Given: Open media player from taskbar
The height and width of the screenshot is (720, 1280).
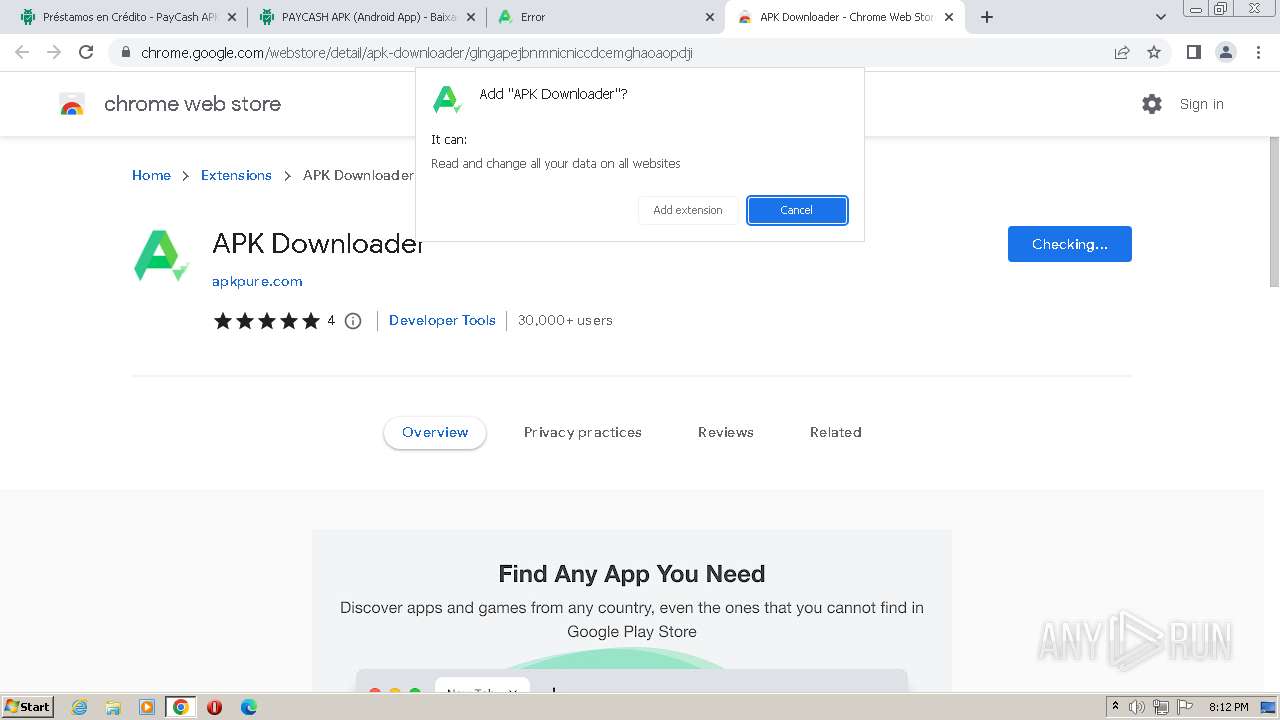Looking at the screenshot, I should pyautogui.click(x=147, y=707).
